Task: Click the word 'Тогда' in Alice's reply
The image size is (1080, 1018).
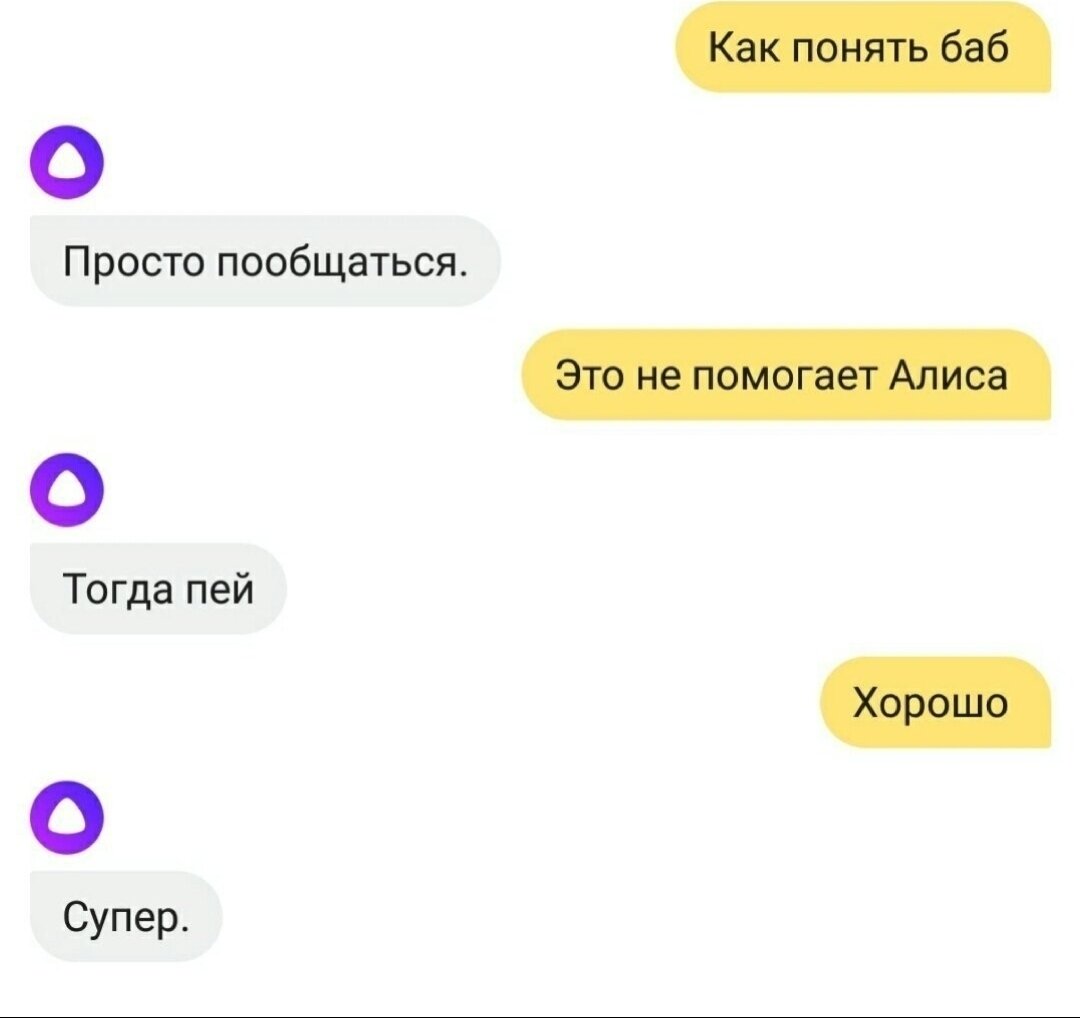Action: click(118, 590)
